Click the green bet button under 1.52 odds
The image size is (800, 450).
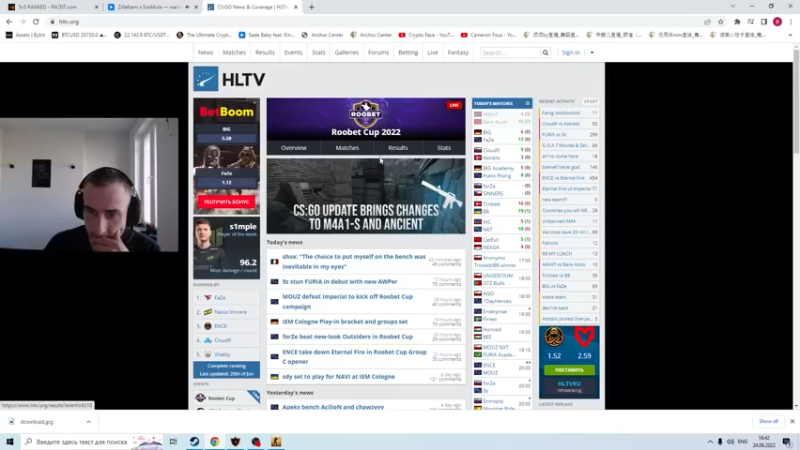click(569, 370)
